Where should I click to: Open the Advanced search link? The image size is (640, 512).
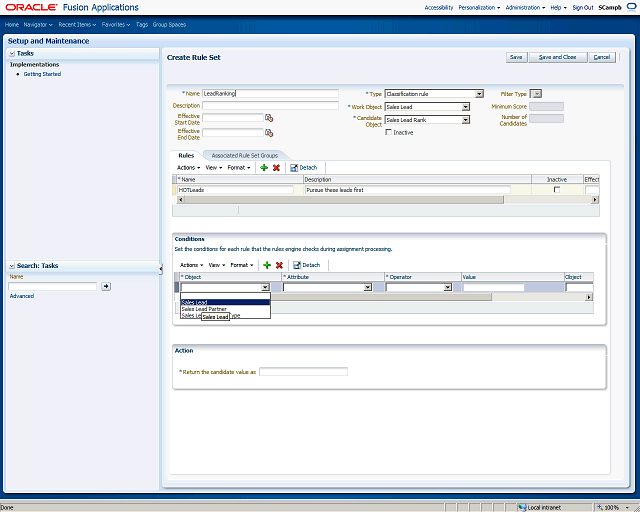click(x=22, y=296)
